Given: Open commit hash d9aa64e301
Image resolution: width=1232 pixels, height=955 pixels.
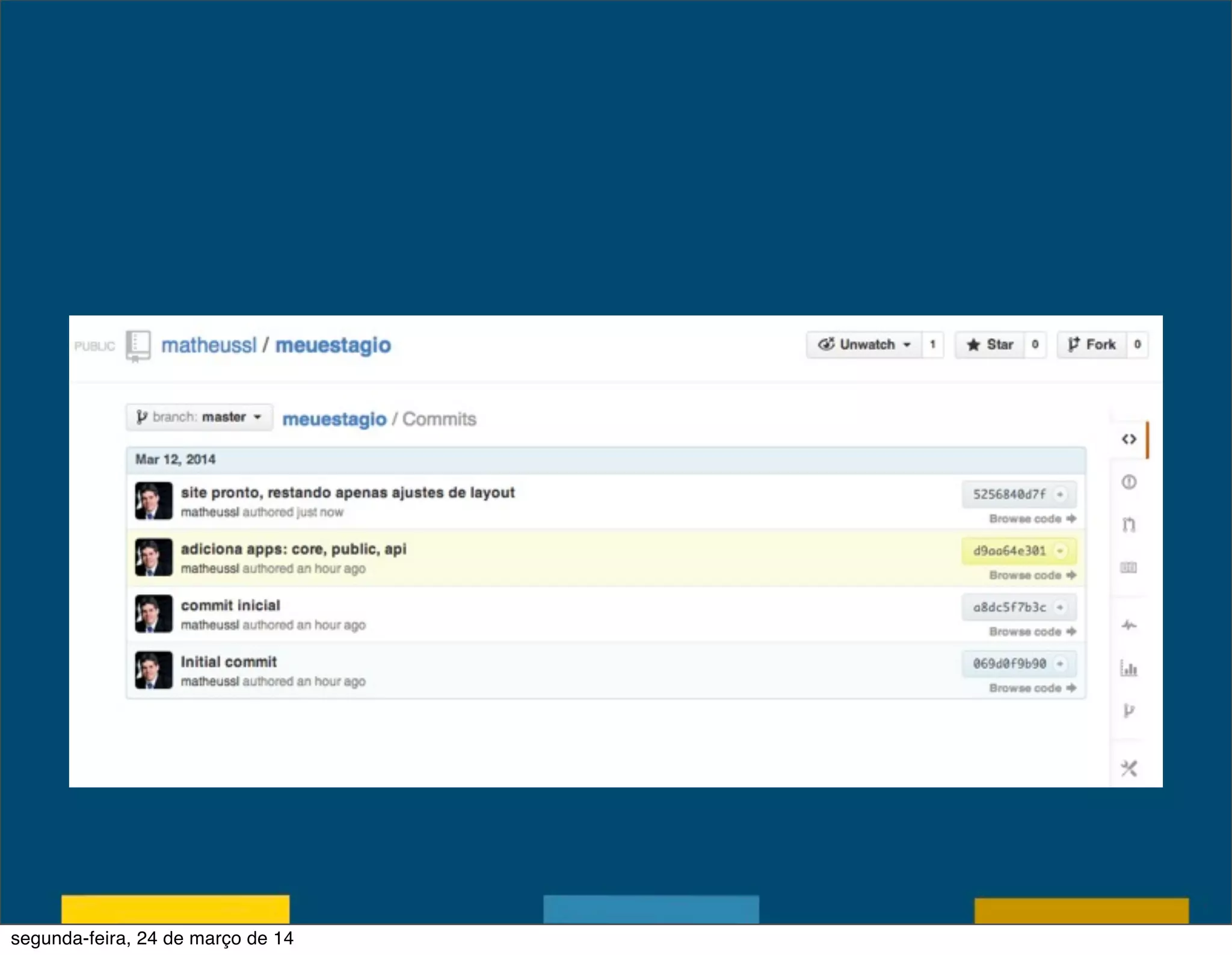Looking at the screenshot, I should (1009, 551).
